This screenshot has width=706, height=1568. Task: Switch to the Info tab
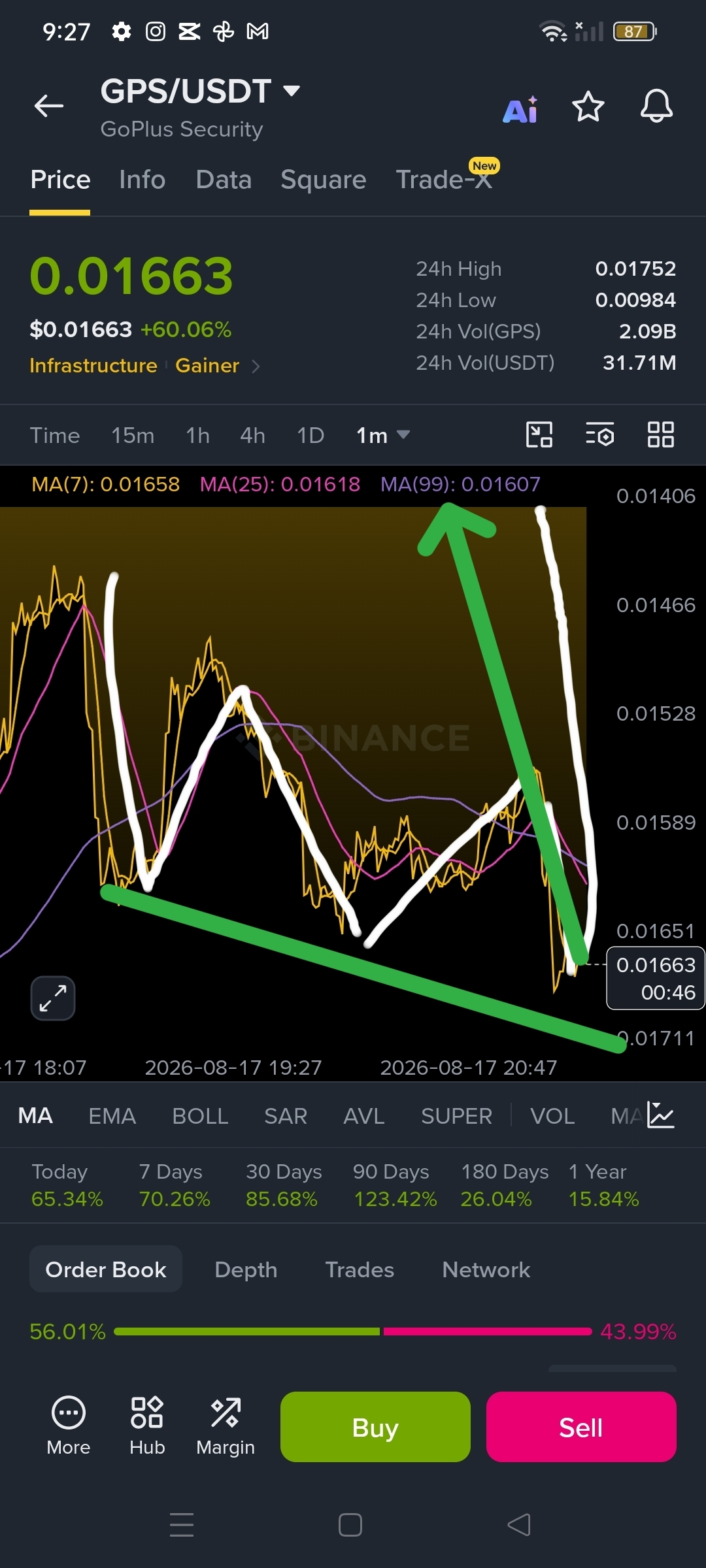pos(142,180)
